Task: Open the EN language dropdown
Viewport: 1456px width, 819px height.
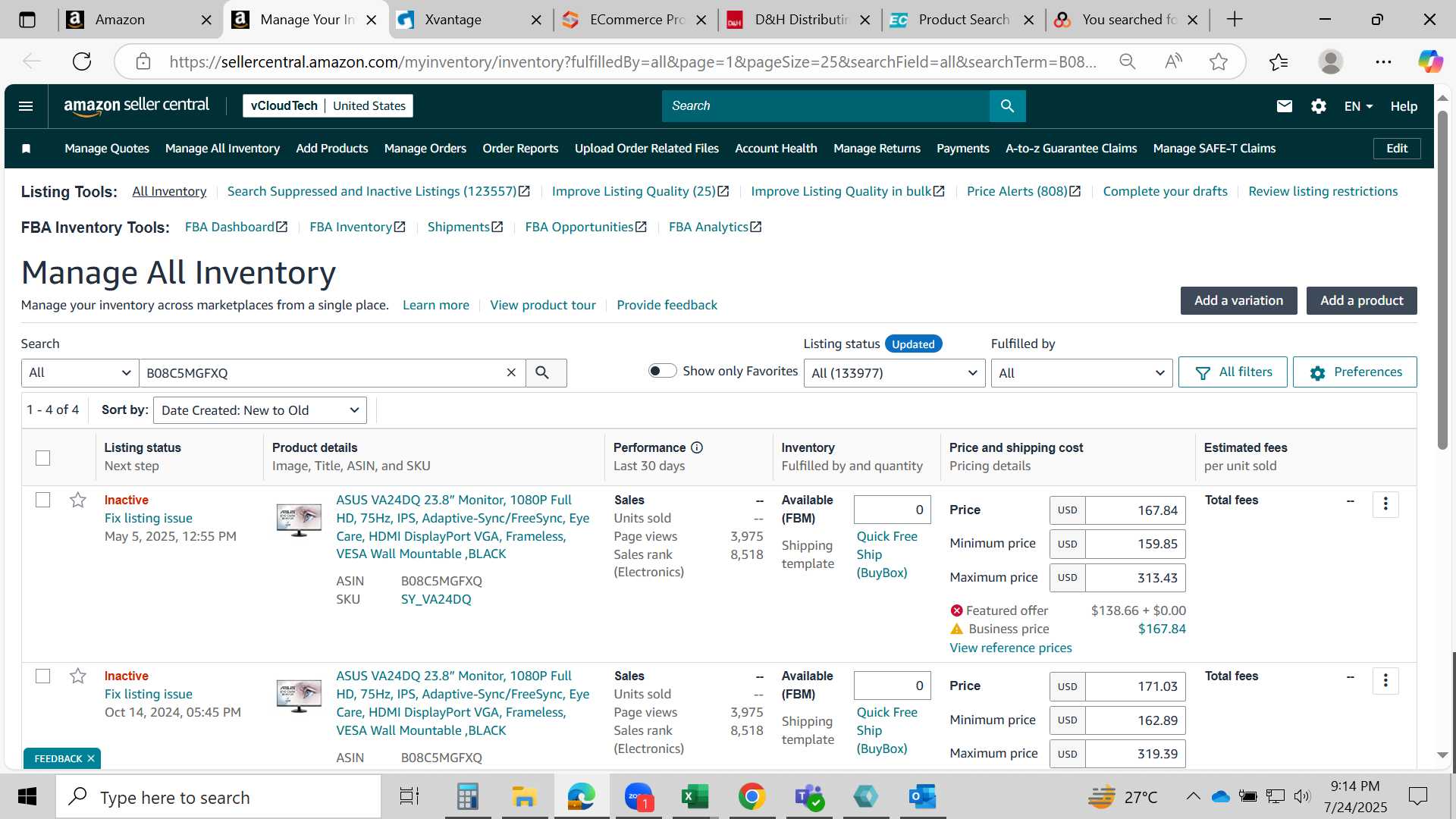Action: 1358,106
